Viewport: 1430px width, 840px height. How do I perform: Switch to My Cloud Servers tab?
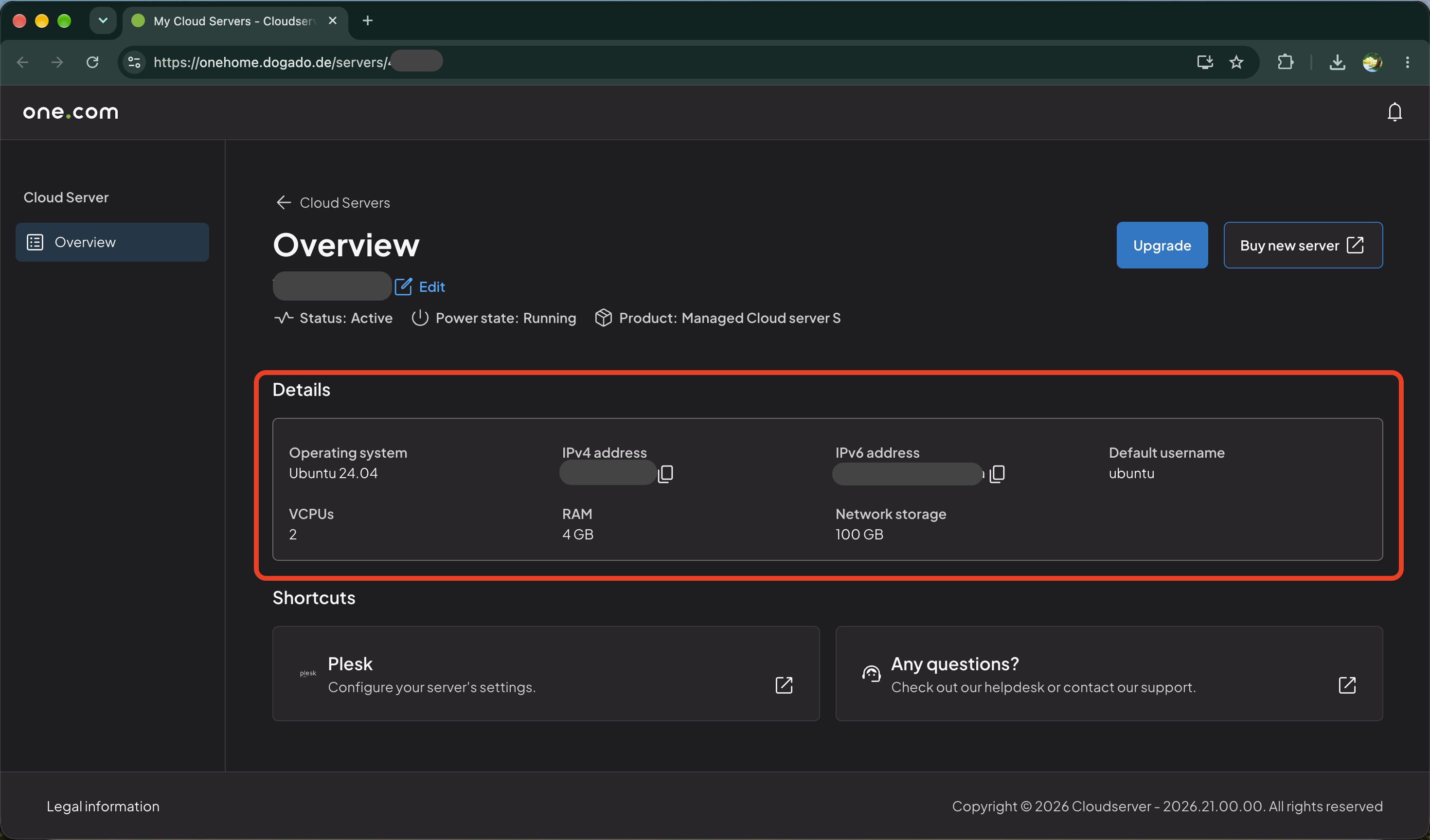[x=235, y=21]
